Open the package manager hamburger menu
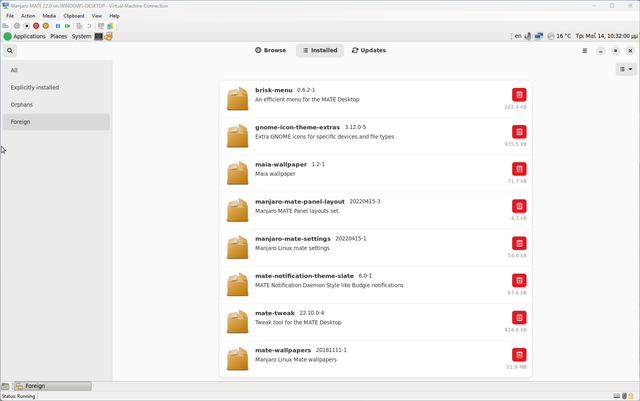640x401 pixels. 585,51
